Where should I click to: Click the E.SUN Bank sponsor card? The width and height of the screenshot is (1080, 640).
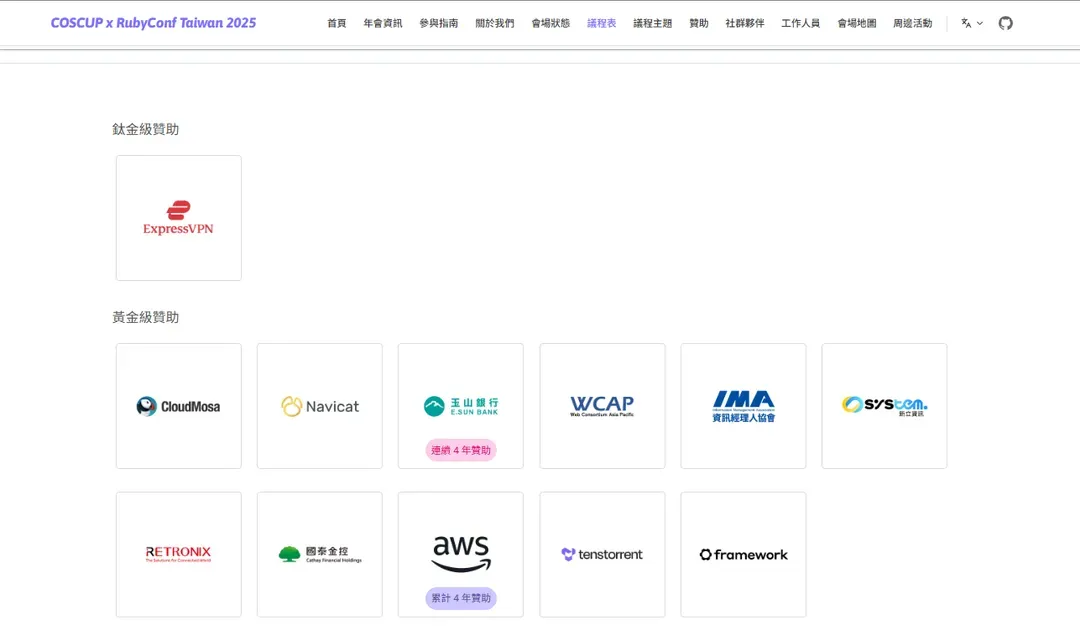[460, 405]
